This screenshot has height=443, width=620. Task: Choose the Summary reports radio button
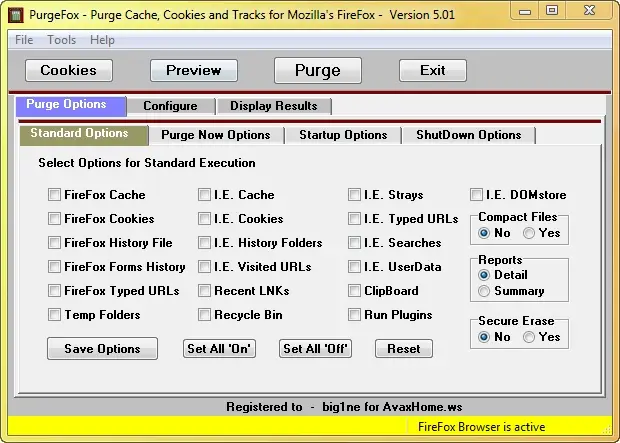point(484,291)
